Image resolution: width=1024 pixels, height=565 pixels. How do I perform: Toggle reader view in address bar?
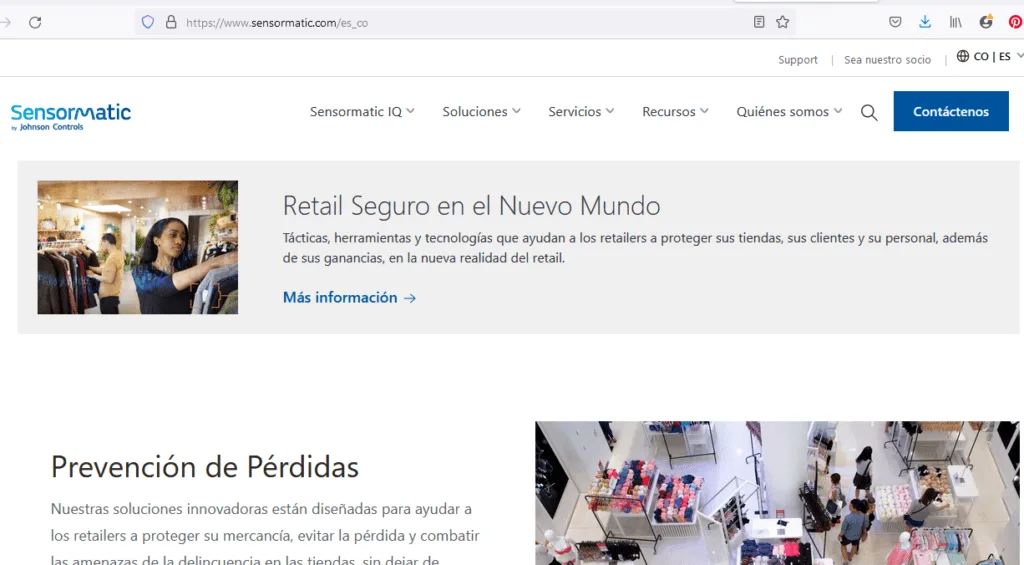[x=759, y=22]
